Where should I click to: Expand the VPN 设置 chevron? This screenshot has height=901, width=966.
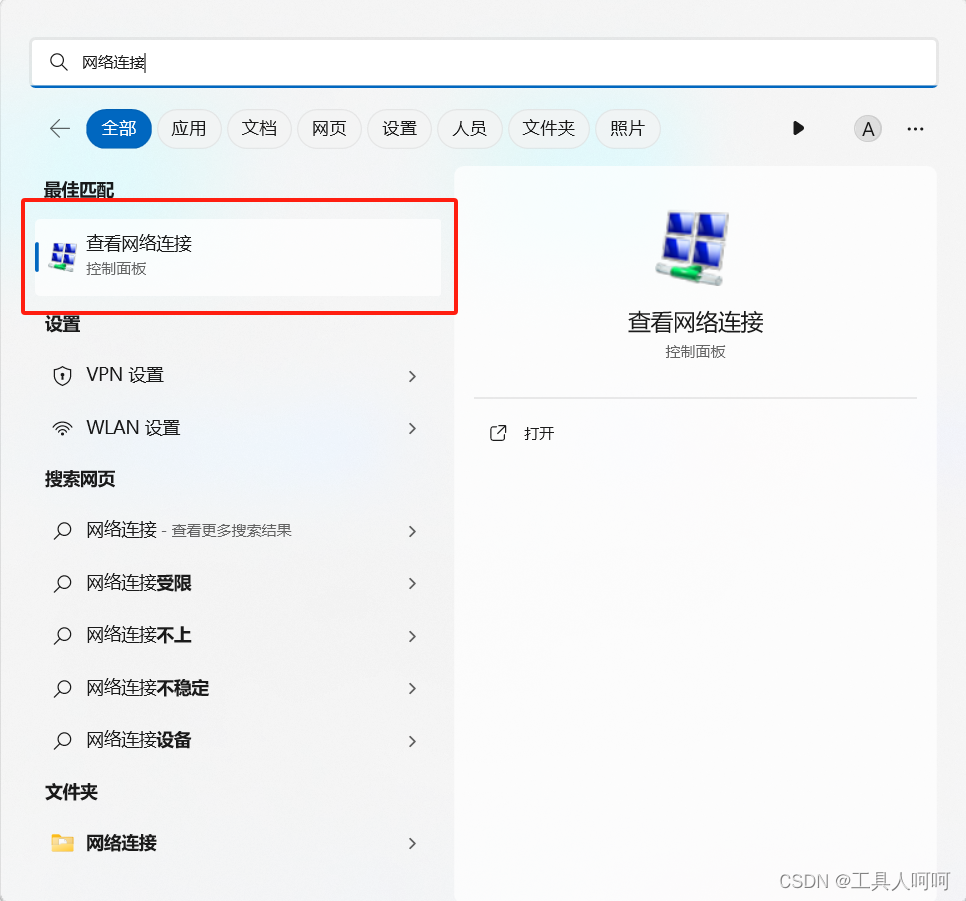[x=412, y=376]
